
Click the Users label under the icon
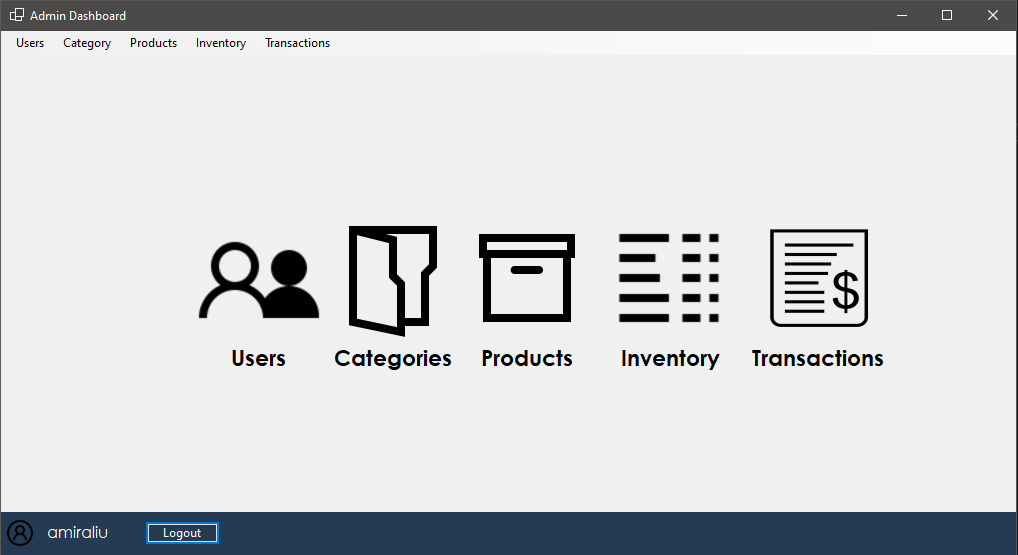pyautogui.click(x=258, y=358)
